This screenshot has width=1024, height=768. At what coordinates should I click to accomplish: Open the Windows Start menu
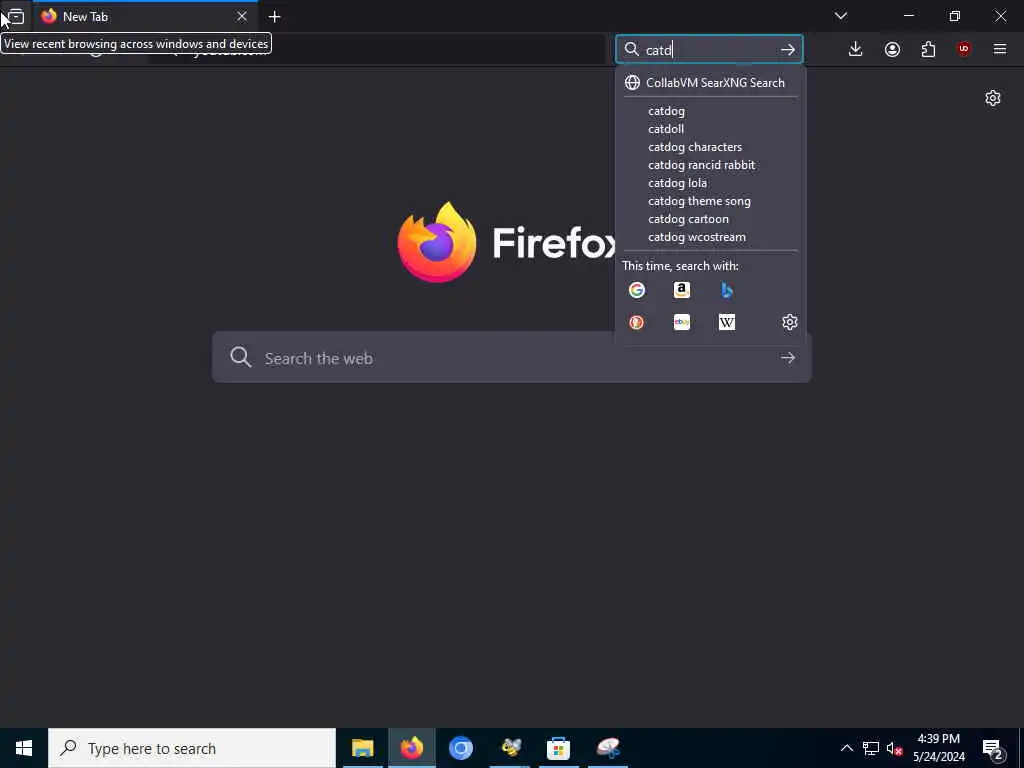(x=24, y=748)
